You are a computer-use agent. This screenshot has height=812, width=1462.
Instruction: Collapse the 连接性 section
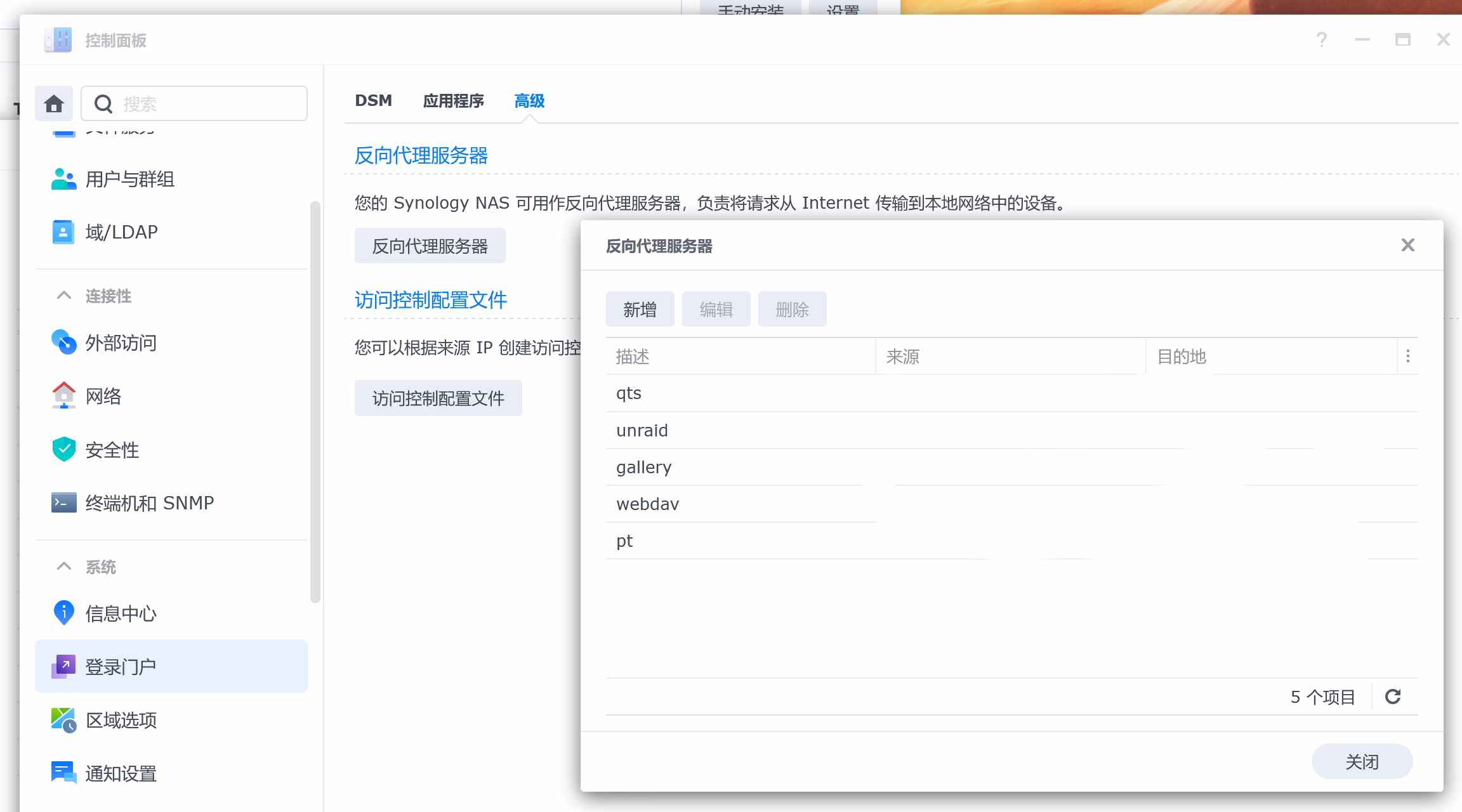(64, 296)
